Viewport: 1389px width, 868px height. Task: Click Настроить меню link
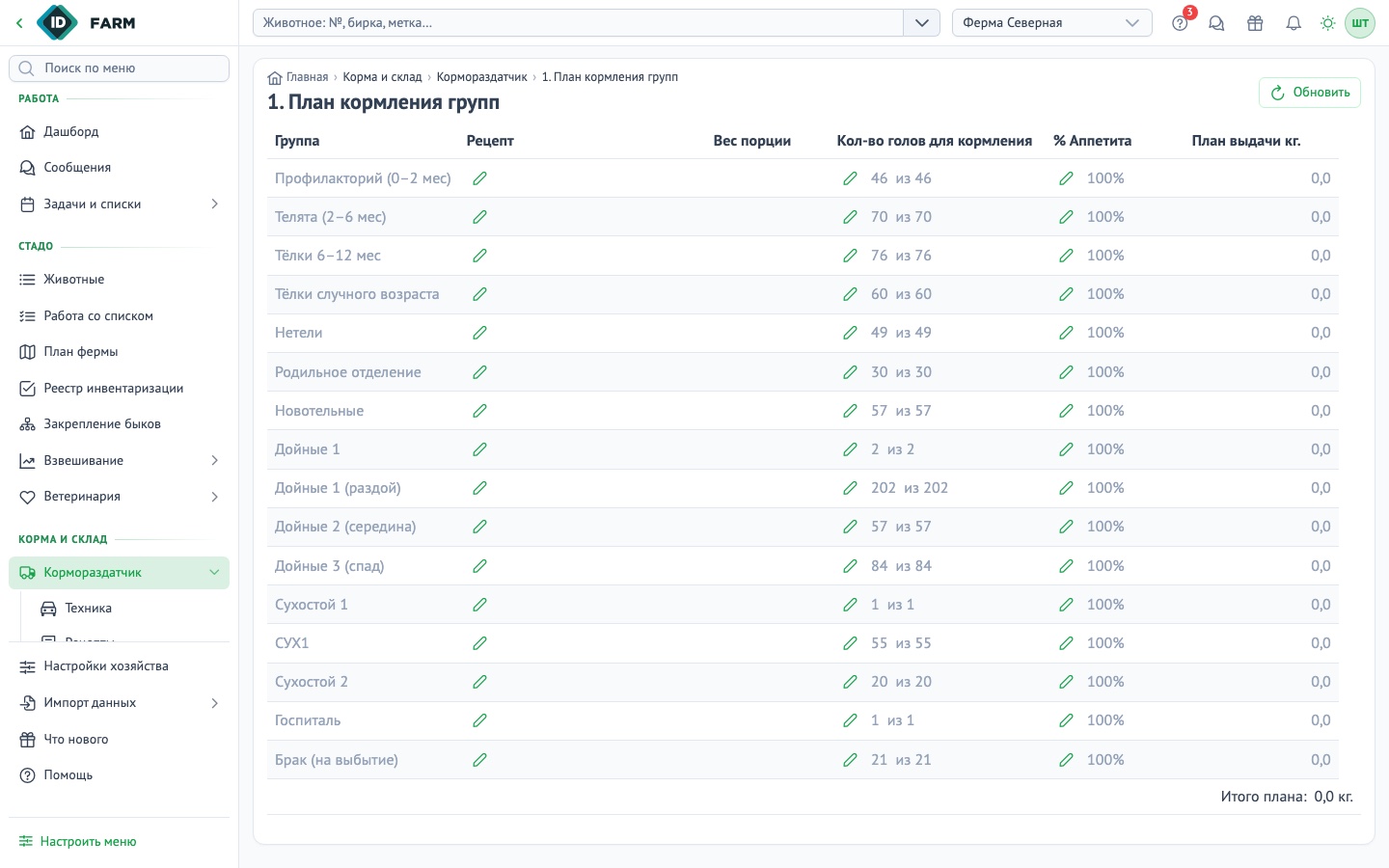coord(78,842)
